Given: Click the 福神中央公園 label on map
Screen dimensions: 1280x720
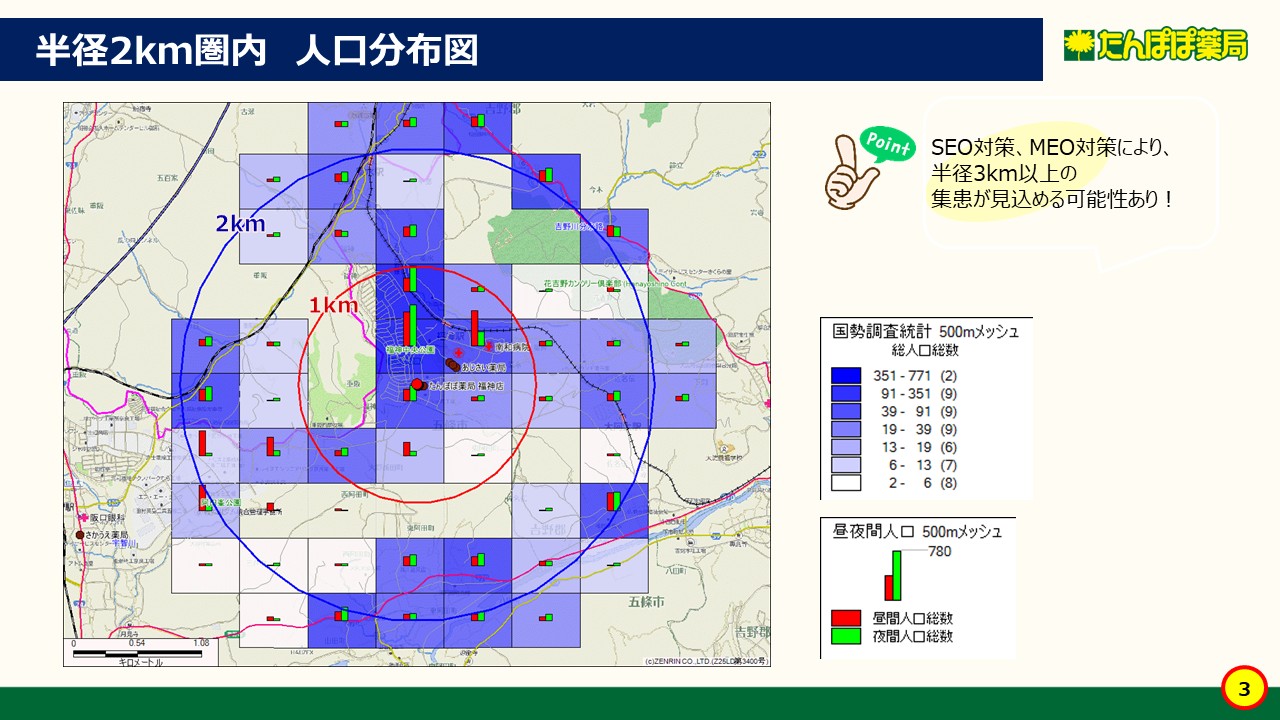Looking at the screenshot, I should pyautogui.click(x=410, y=350).
